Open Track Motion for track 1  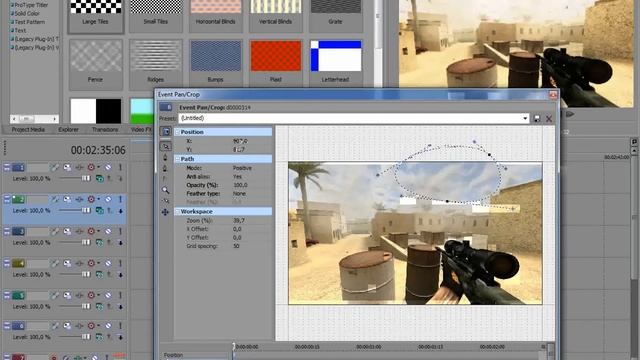click(67, 167)
